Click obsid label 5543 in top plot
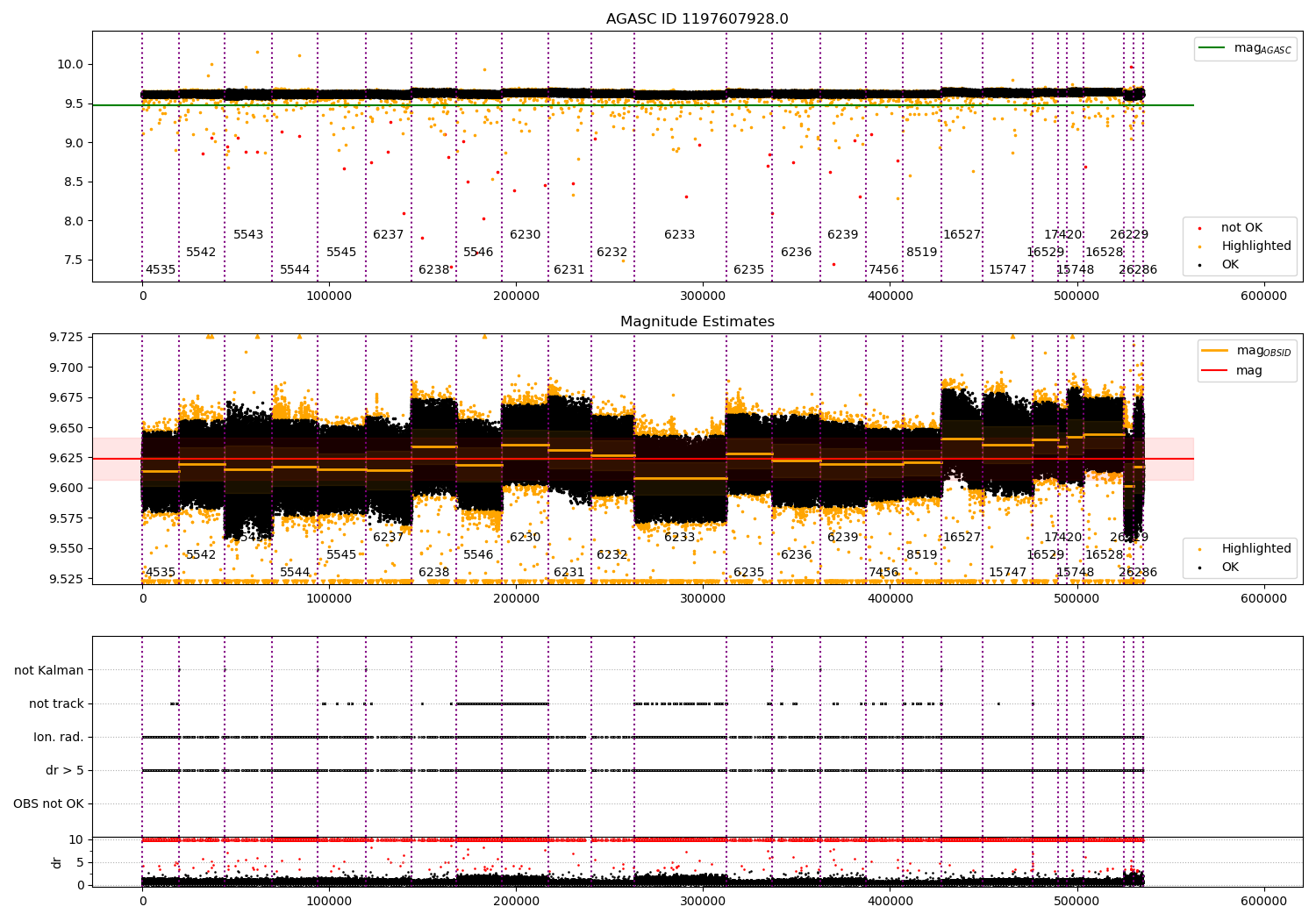The width and height of the screenshot is (1316, 921). click(248, 235)
